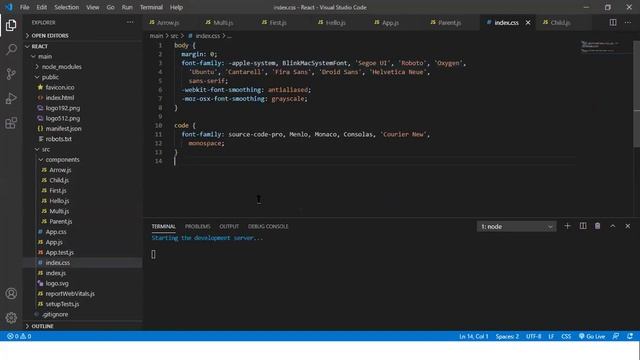
Task: Open notifications bell in status bar
Action: tap(630, 336)
